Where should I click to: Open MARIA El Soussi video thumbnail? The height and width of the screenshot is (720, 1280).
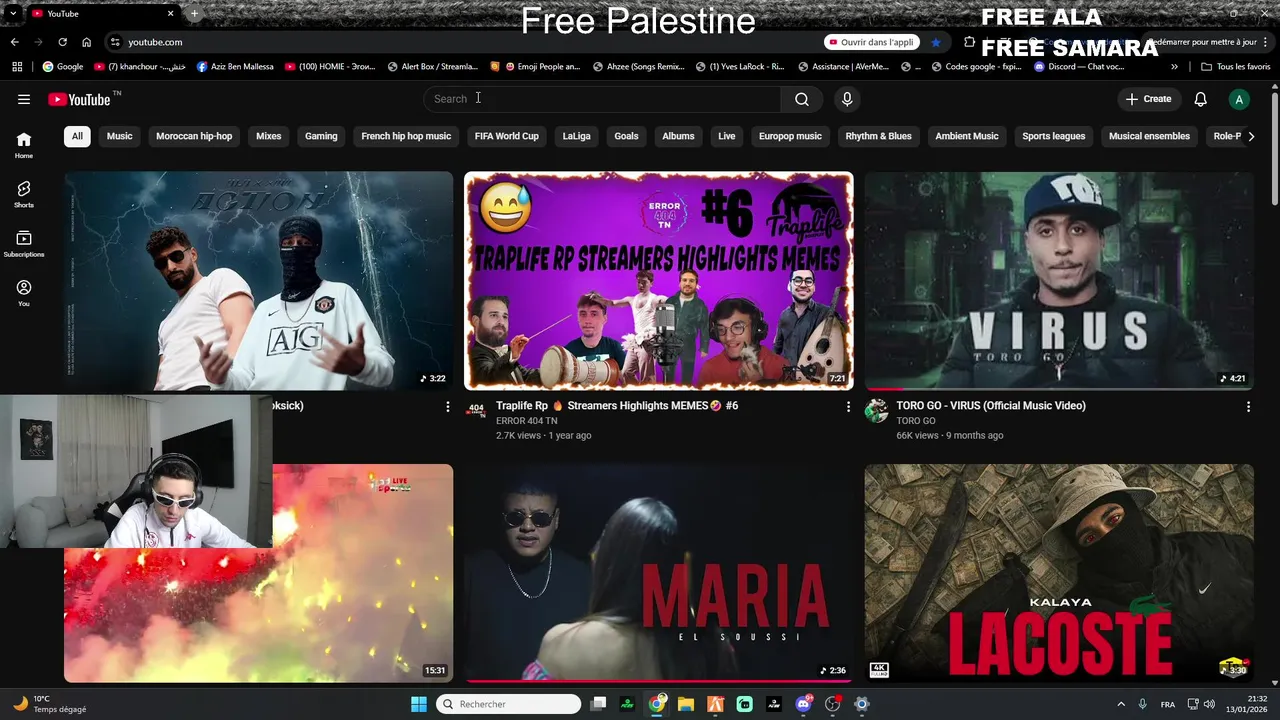[x=659, y=573]
